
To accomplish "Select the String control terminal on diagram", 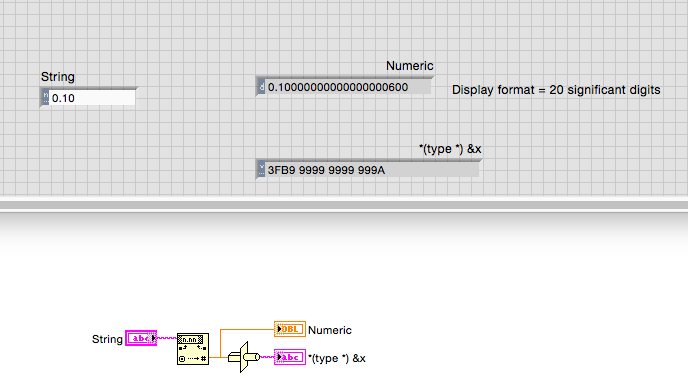I will 141,338.
